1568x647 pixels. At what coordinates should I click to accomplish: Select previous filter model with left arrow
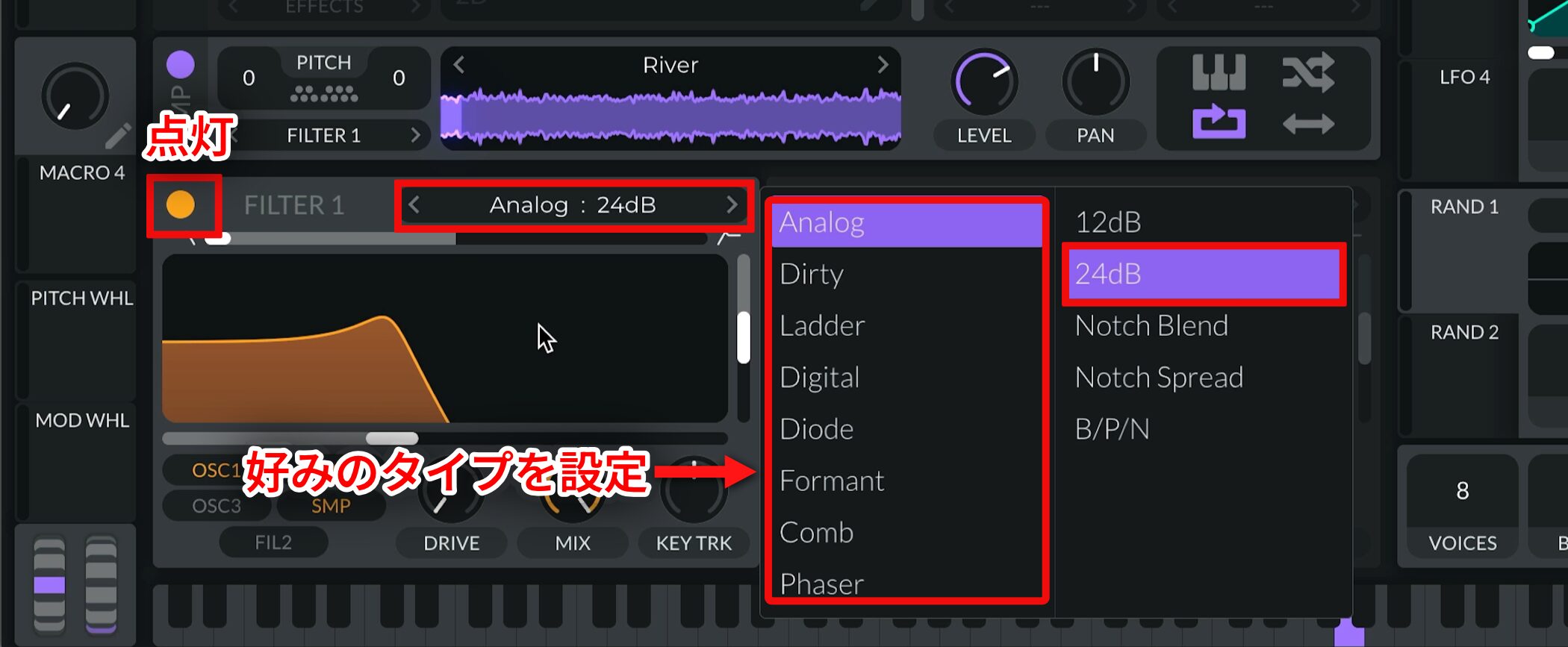pyautogui.click(x=414, y=204)
